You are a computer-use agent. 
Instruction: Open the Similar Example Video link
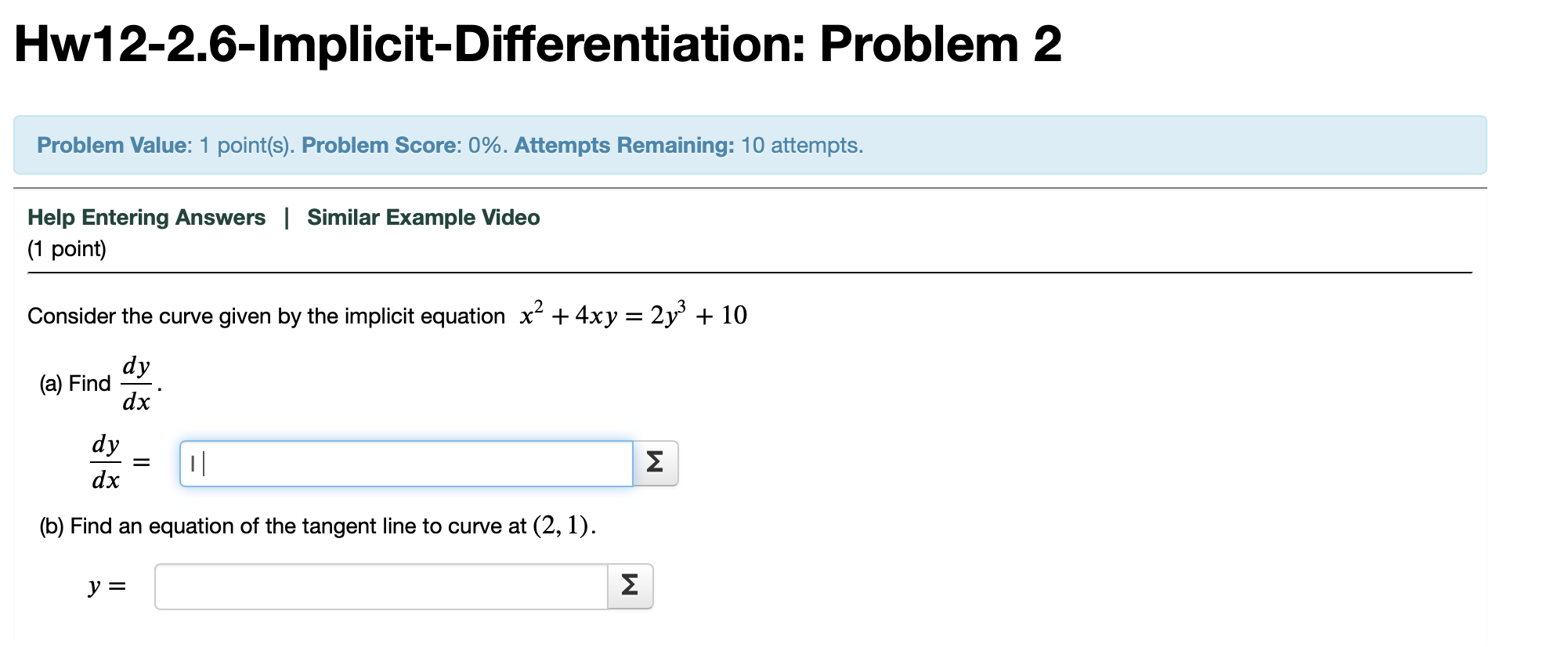(x=422, y=217)
